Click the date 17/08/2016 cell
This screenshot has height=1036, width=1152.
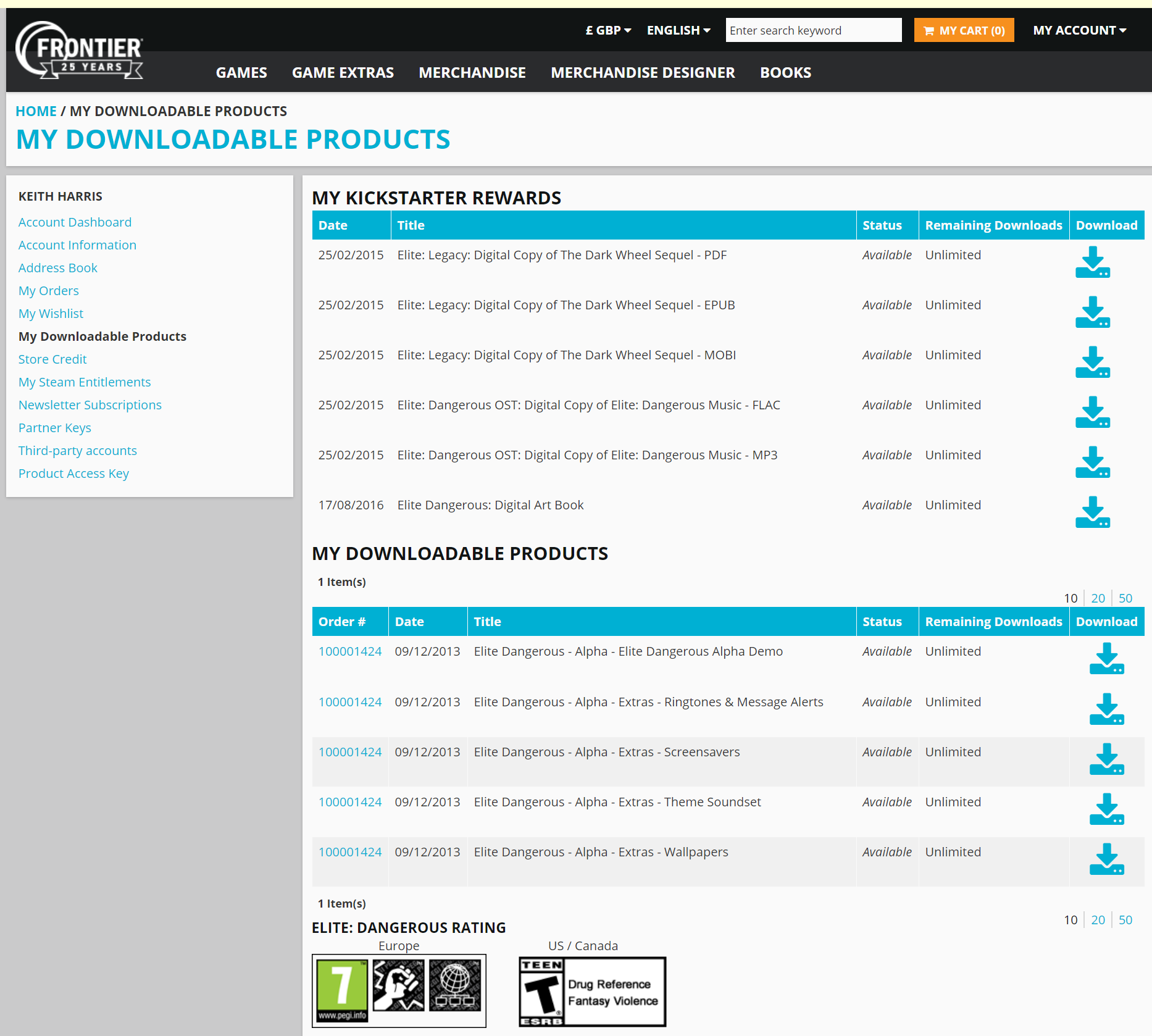(x=351, y=505)
